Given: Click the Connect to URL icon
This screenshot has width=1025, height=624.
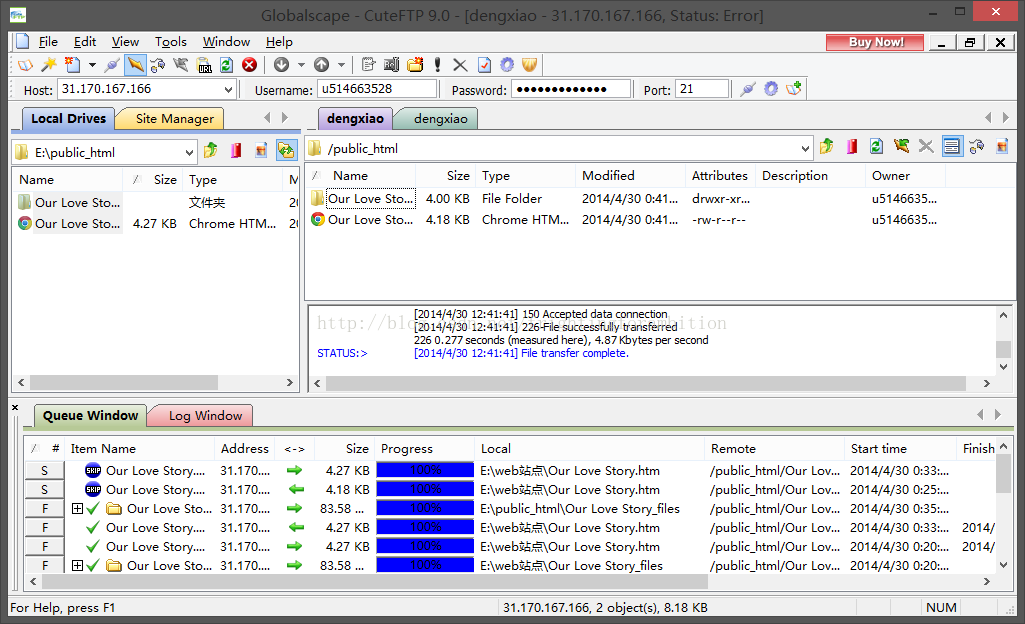Looking at the screenshot, I should 205,65.
